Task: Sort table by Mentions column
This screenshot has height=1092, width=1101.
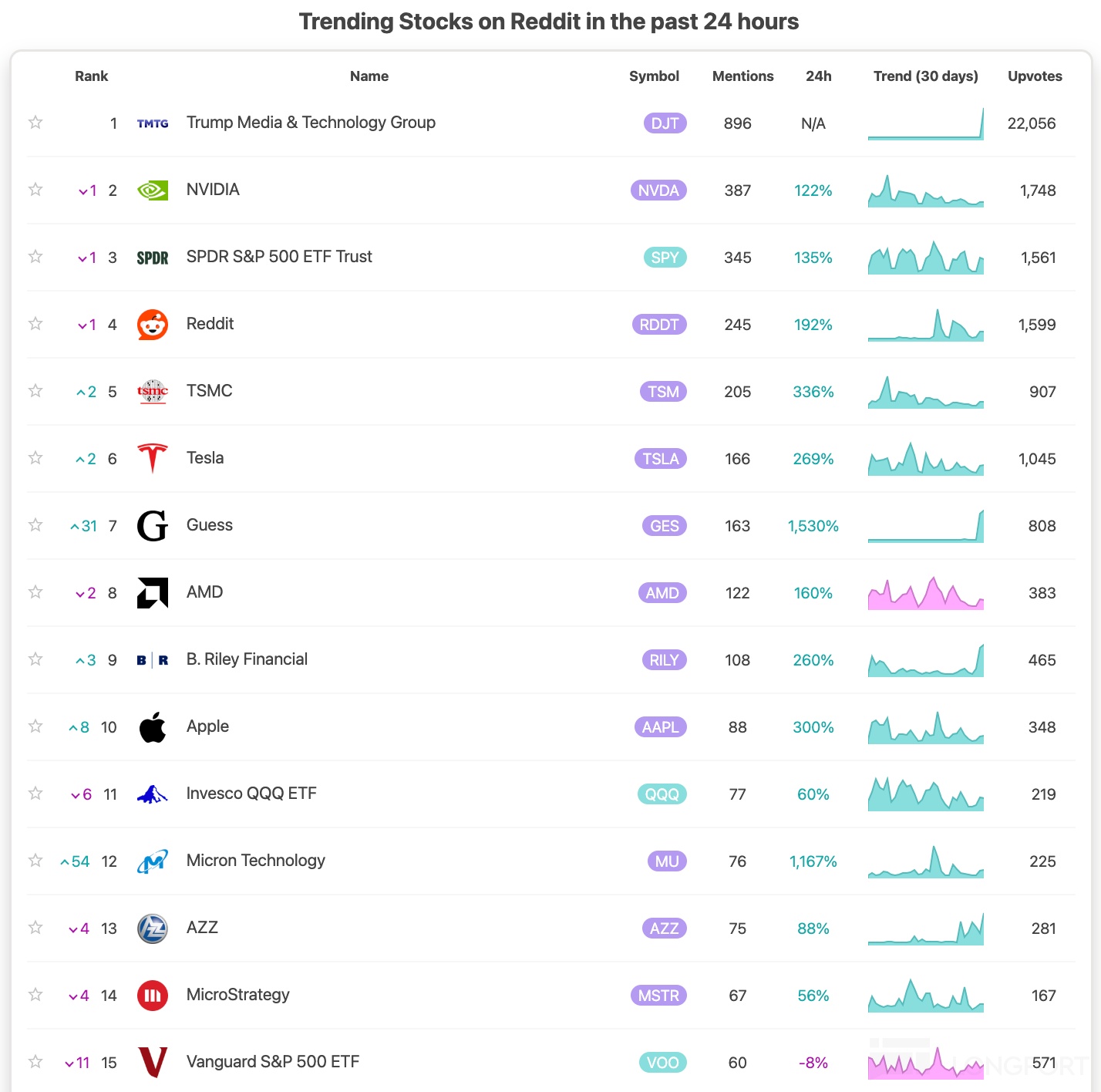Action: click(x=742, y=76)
